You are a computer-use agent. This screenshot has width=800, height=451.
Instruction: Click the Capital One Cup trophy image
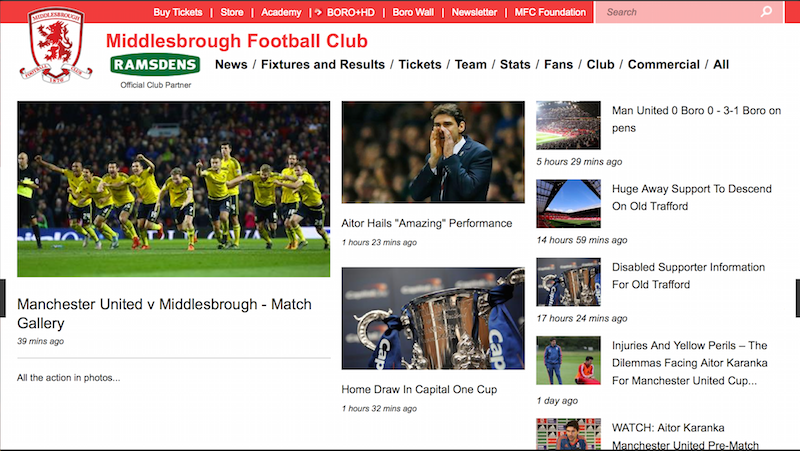(x=432, y=318)
